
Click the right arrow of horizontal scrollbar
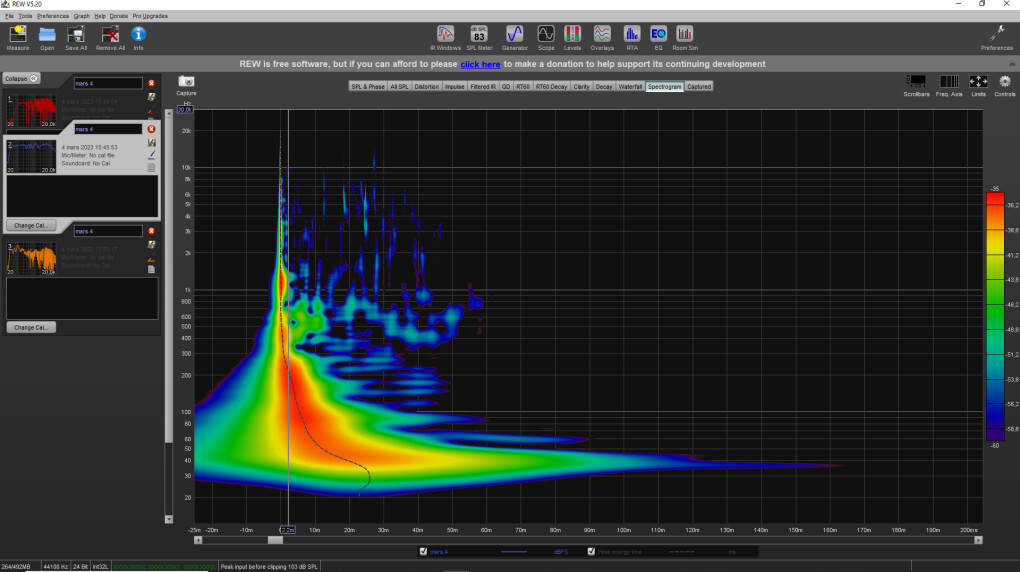pos(978,540)
